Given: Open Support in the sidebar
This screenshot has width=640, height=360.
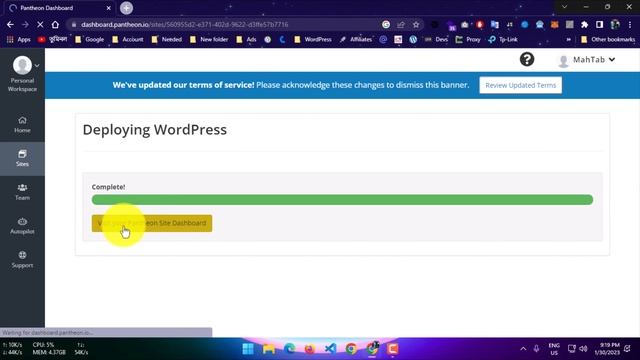Looking at the screenshot, I should [x=22, y=260].
